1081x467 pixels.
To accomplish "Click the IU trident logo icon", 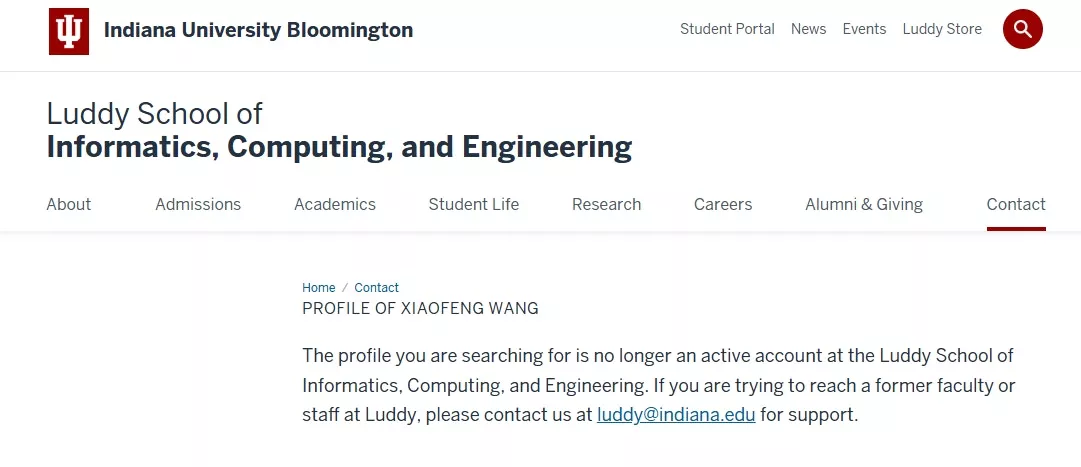I will (x=69, y=31).
